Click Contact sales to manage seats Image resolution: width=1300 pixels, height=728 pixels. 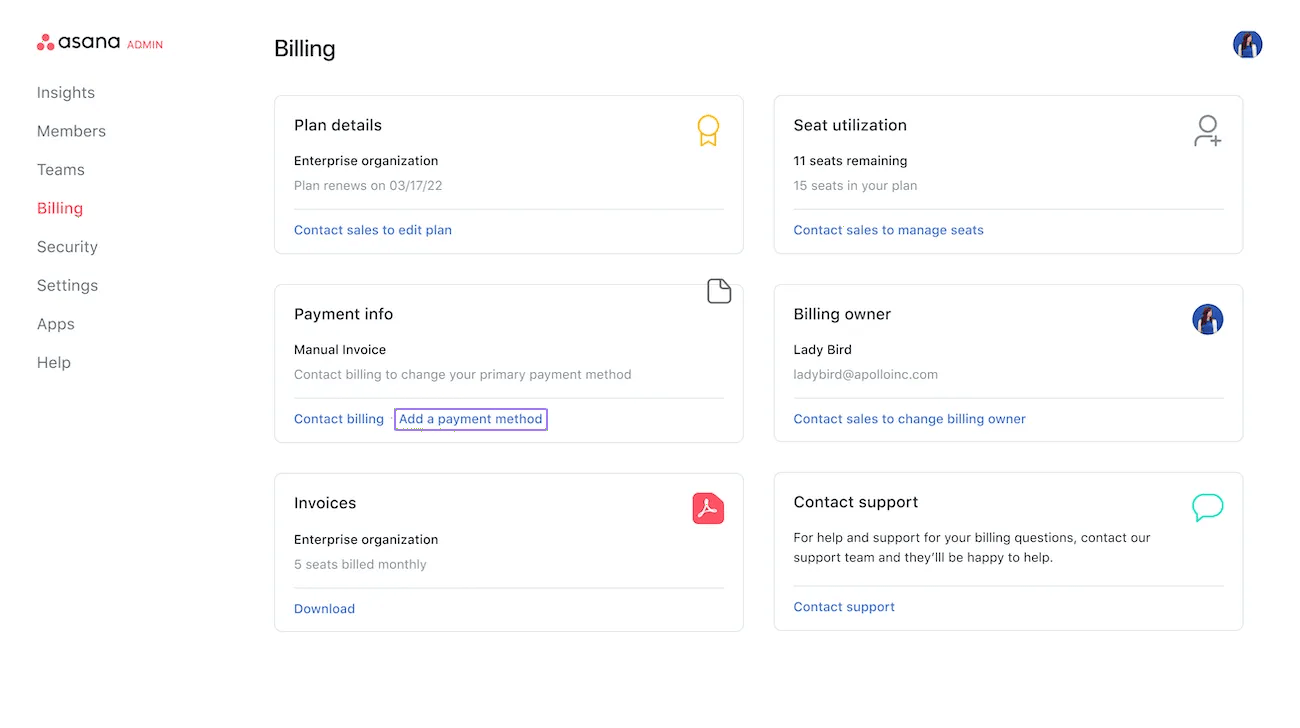click(x=888, y=230)
